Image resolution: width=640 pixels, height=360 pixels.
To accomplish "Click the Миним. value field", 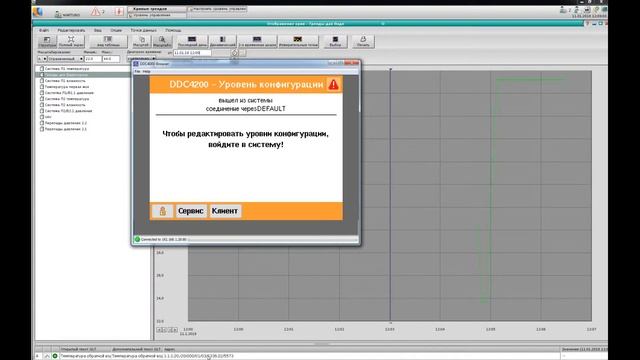I will pos(93,59).
